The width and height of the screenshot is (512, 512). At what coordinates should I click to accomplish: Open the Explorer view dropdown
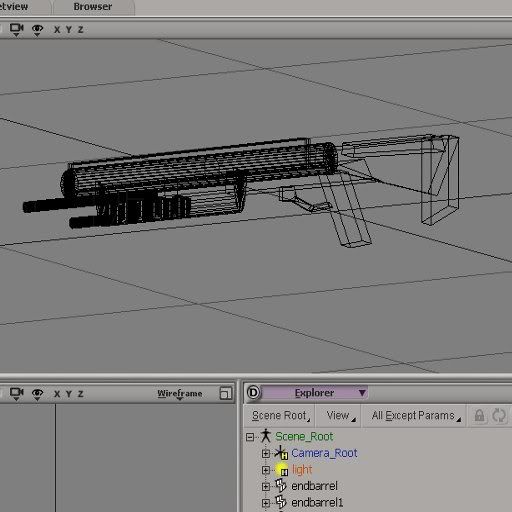[x=314, y=393]
